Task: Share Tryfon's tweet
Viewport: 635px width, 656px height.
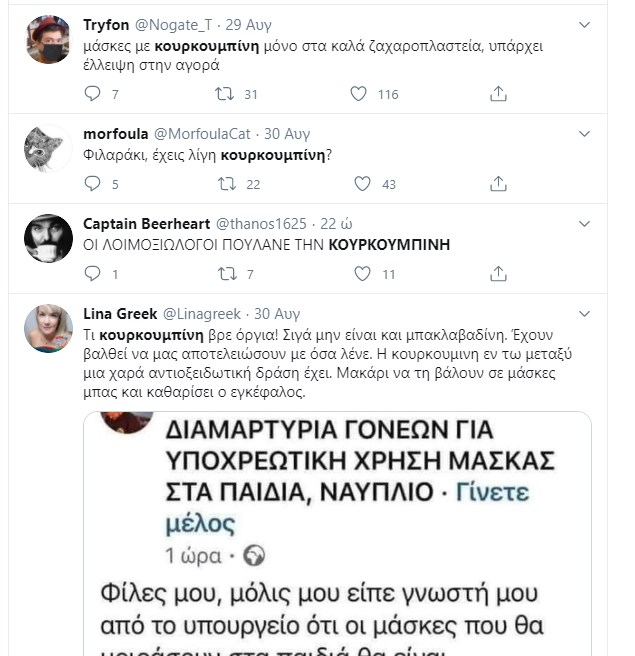Action: pyautogui.click(x=497, y=94)
